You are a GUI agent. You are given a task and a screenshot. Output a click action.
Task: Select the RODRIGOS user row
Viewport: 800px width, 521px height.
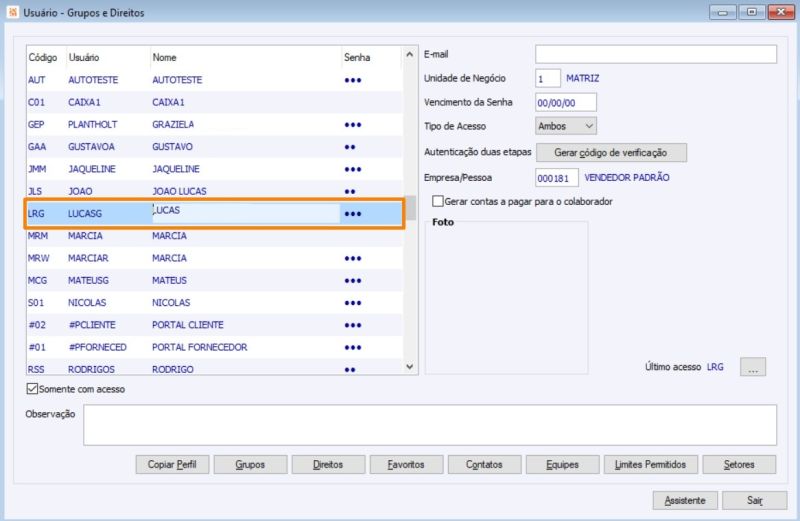click(215, 368)
